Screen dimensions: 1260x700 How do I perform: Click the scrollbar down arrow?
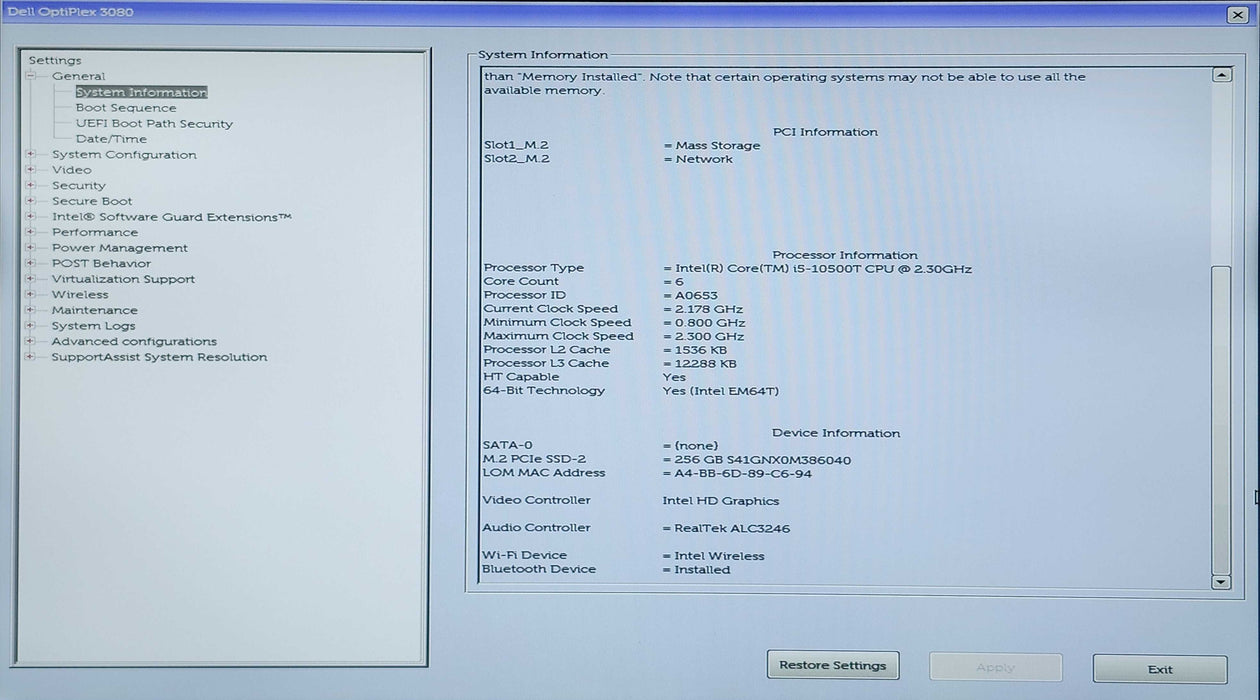pyautogui.click(x=1221, y=581)
